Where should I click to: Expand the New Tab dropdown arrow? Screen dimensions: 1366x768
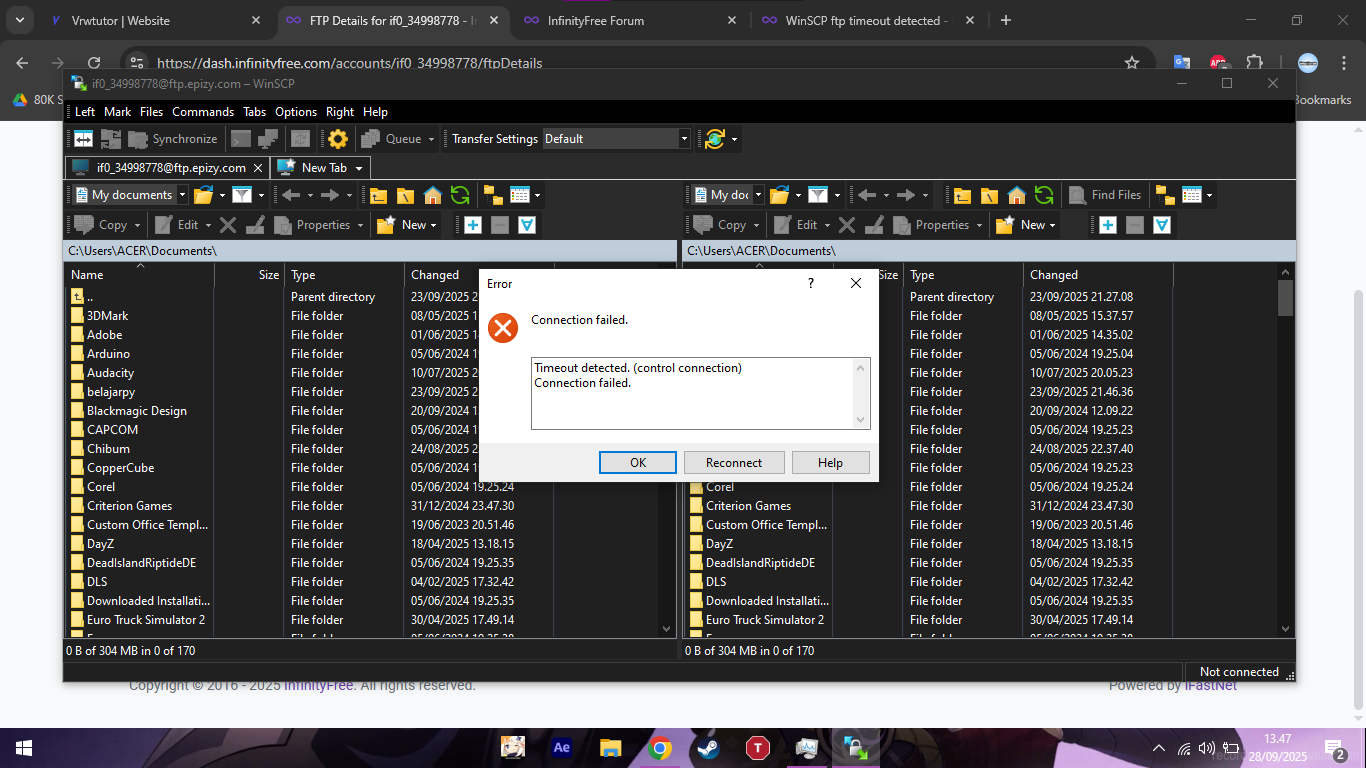point(359,168)
